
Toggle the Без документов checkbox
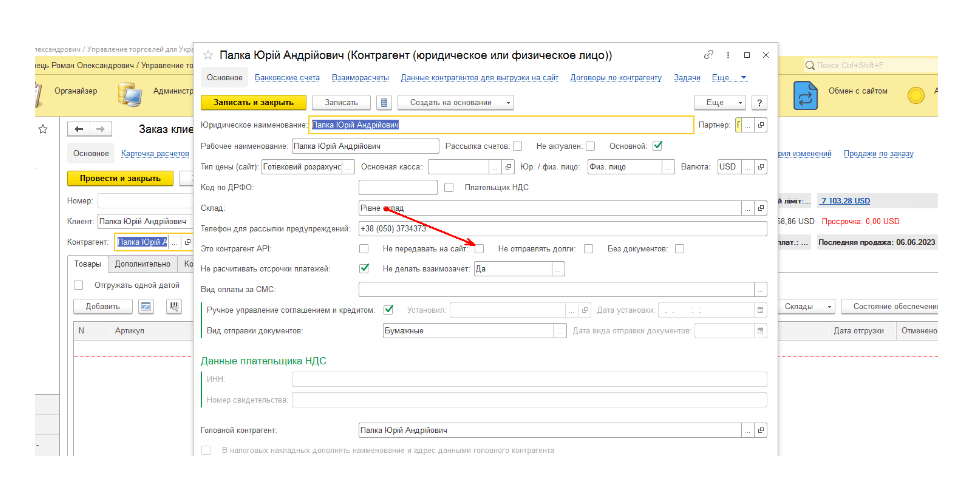tap(679, 249)
